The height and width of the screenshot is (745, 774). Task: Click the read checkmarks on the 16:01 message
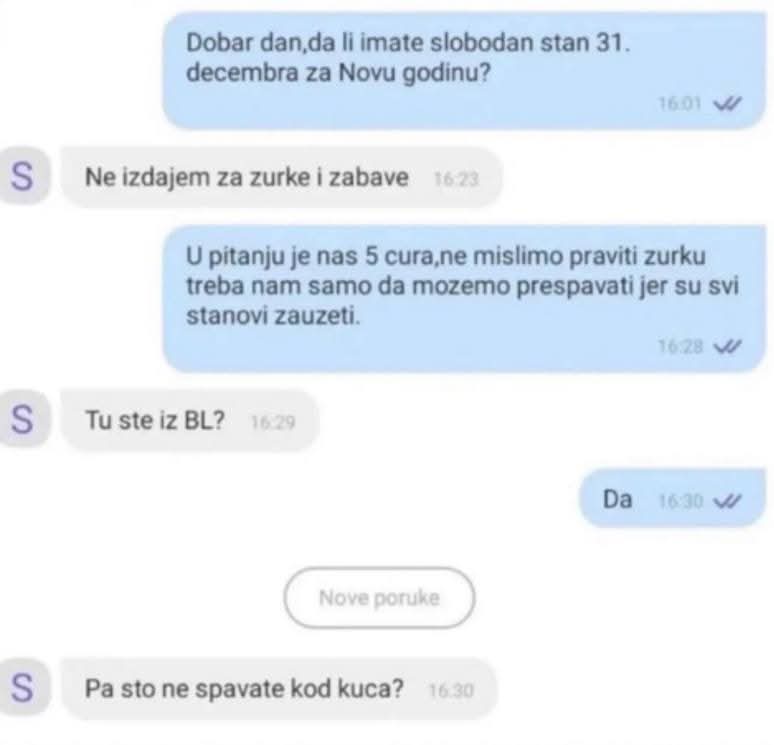point(727,104)
